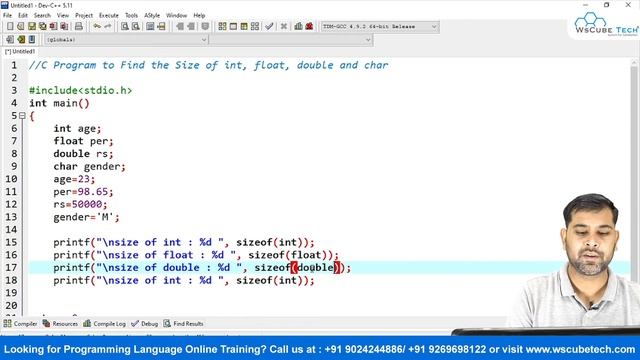Screen dimensions: 640x360
Task: Open the Project menu
Action: pos(84,15)
